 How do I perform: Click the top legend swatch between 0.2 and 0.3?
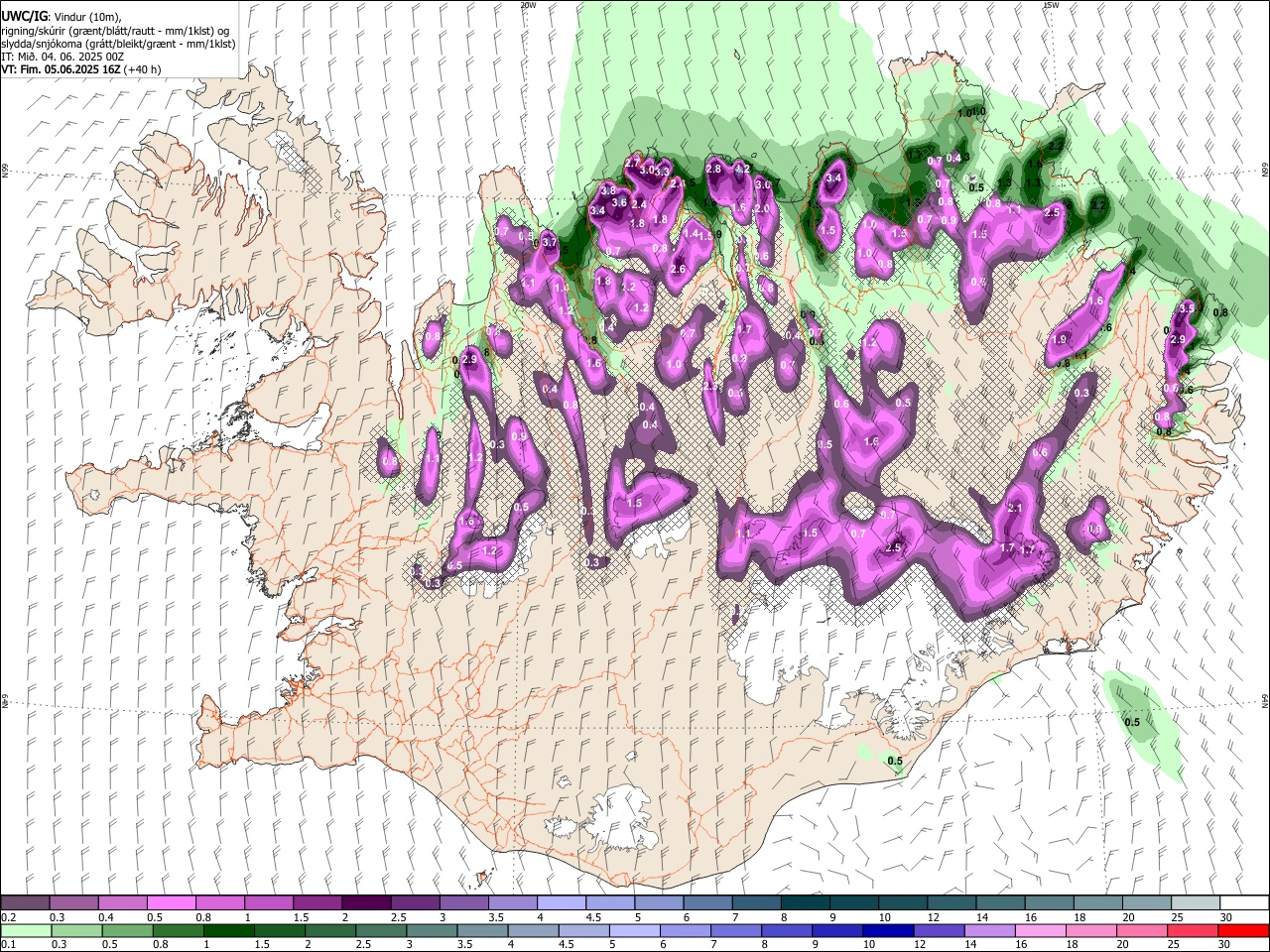[25, 903]
